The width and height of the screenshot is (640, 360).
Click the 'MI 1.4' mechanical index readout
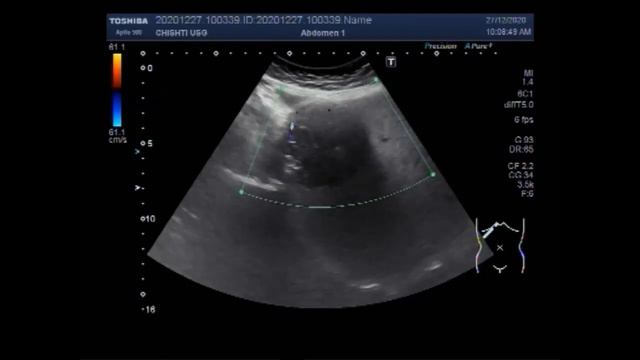[x=528, y=78]
